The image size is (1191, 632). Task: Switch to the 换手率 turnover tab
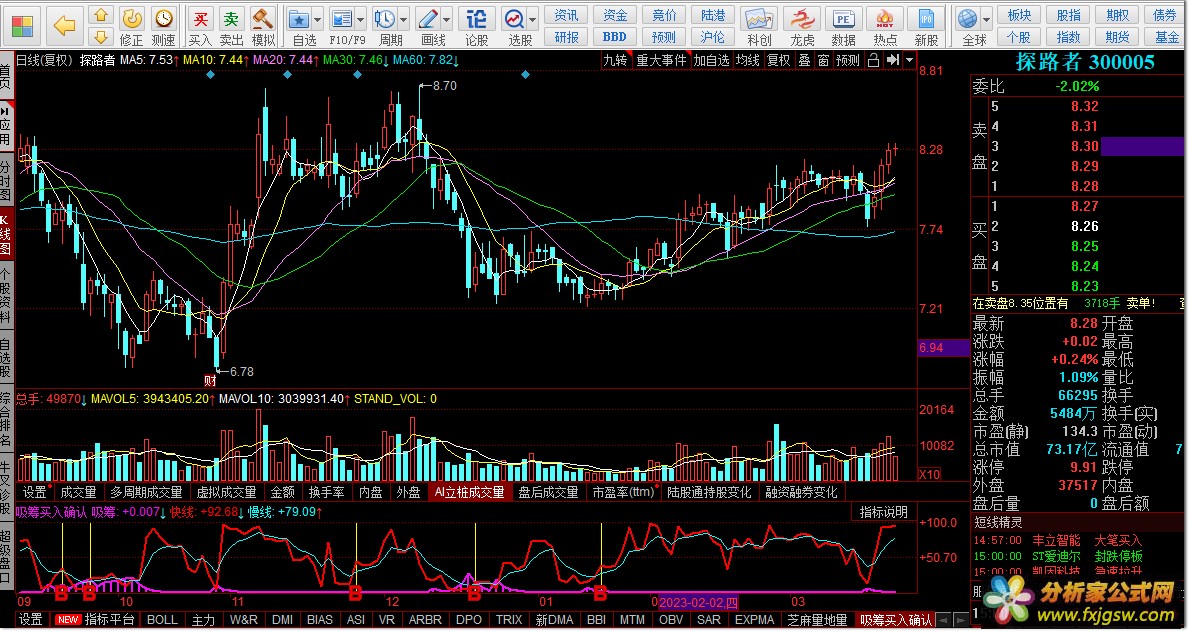click(326, 492)
